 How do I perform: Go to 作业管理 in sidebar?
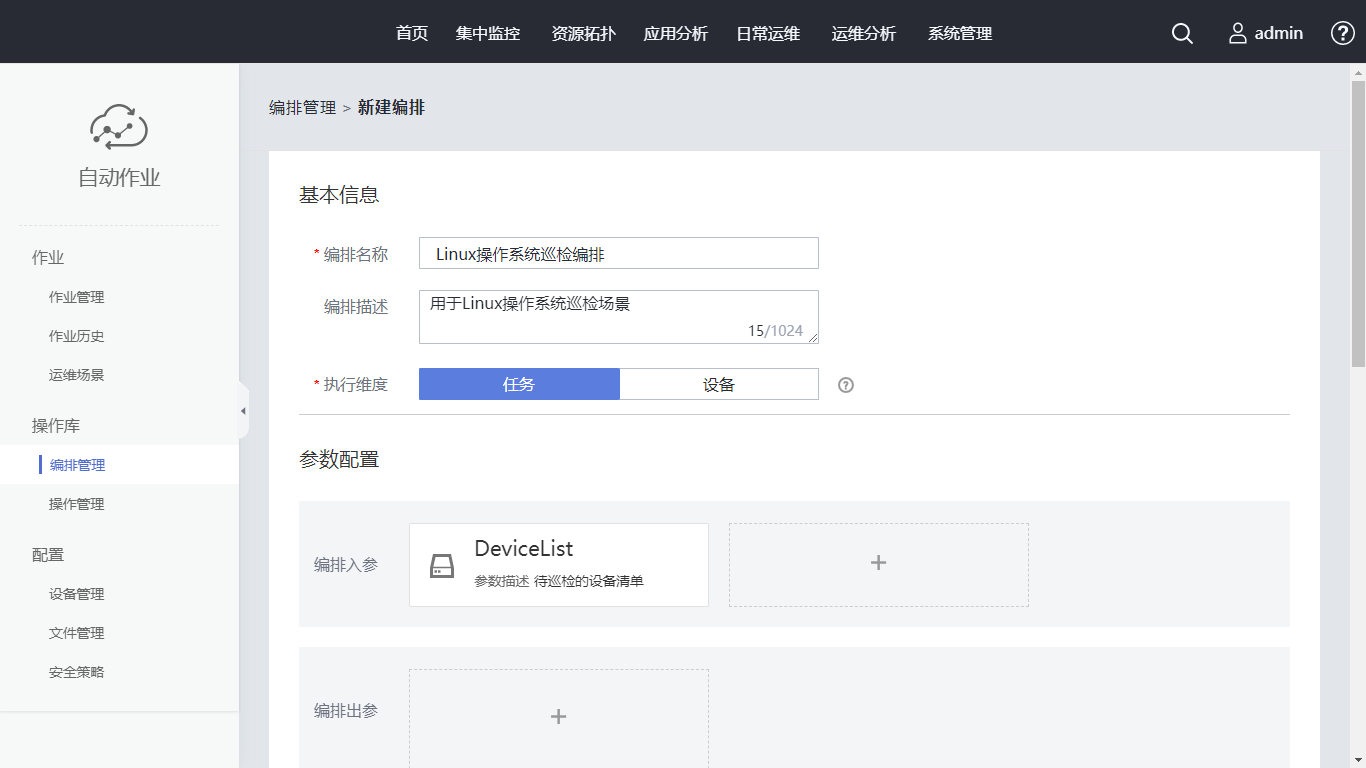[x=76, y=297]
